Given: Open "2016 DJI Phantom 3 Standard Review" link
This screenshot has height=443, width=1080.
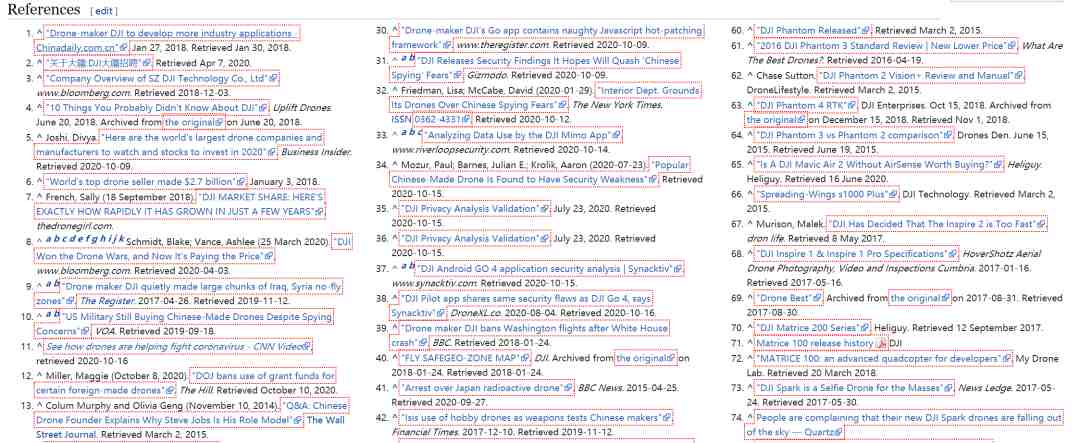Looking at the screenshot, I should click(x=886, y=45).
